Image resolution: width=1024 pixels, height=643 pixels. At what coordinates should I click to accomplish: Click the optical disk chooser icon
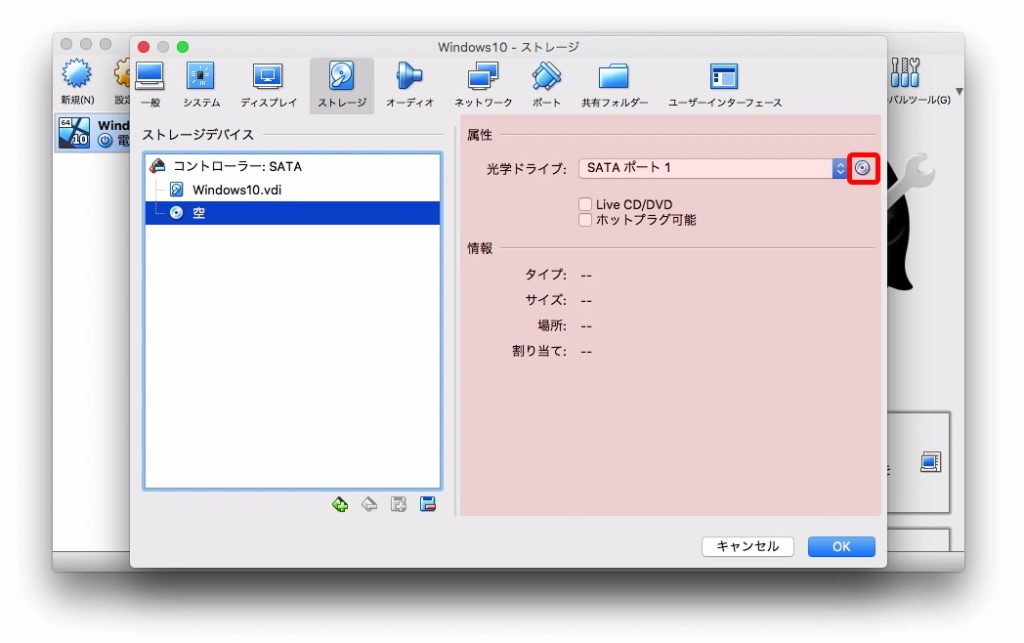tap(863, 168)
